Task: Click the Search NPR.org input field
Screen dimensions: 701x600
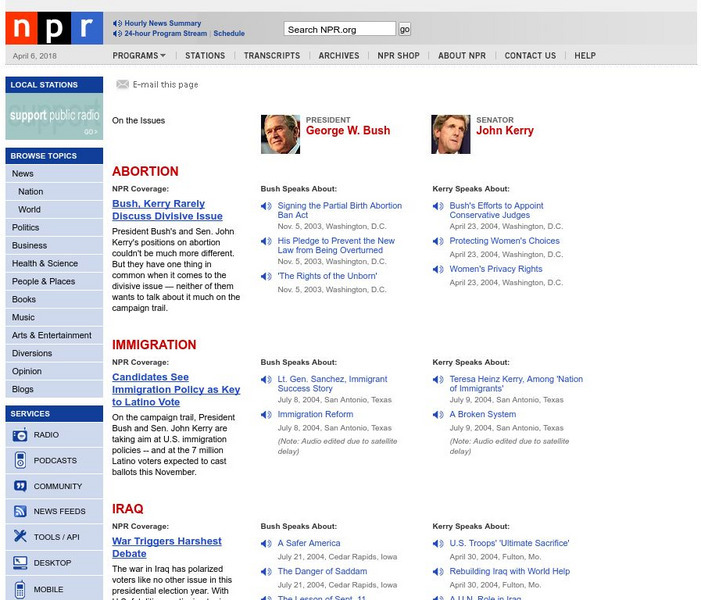Action: point(340,29)
